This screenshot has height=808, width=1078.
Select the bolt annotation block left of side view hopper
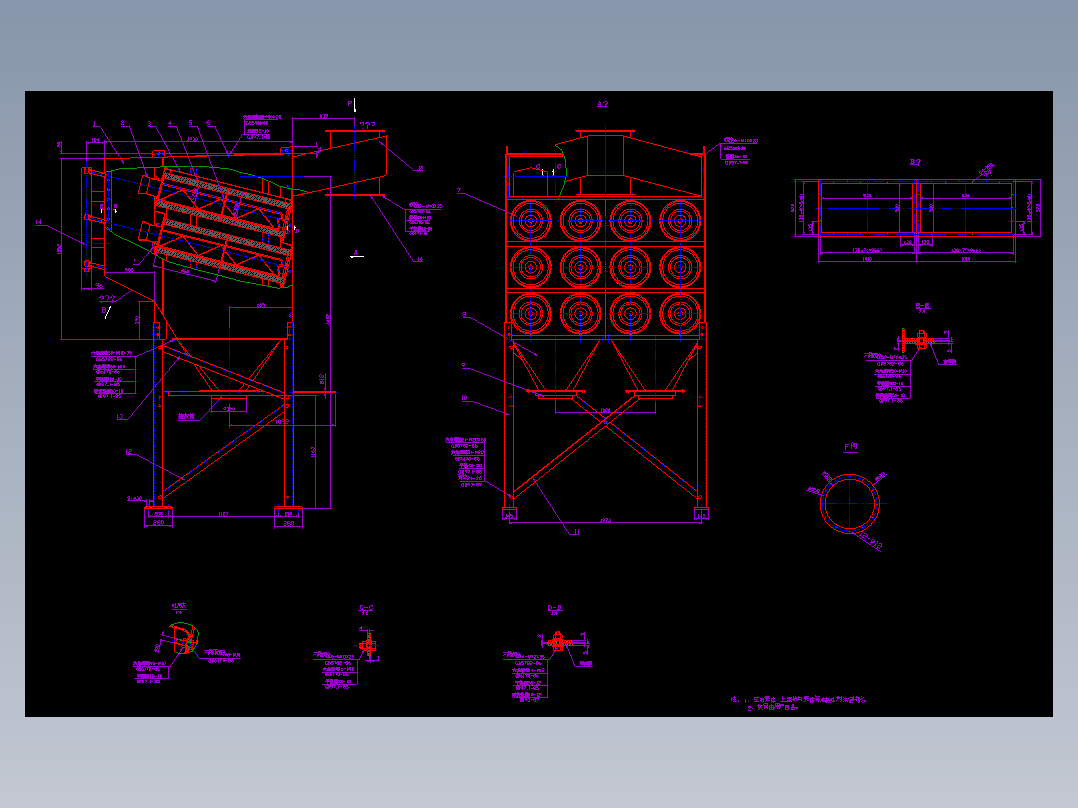(x=114, y=374)
